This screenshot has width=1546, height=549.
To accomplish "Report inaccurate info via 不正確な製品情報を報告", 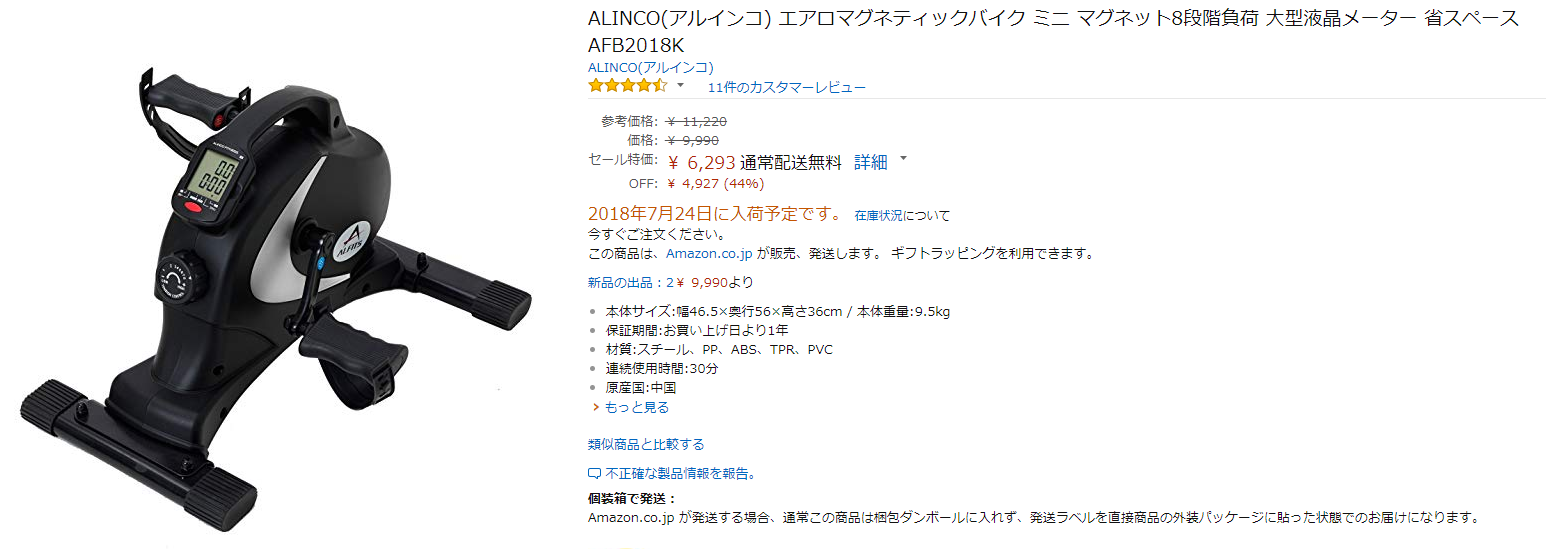I will (680, 474).
